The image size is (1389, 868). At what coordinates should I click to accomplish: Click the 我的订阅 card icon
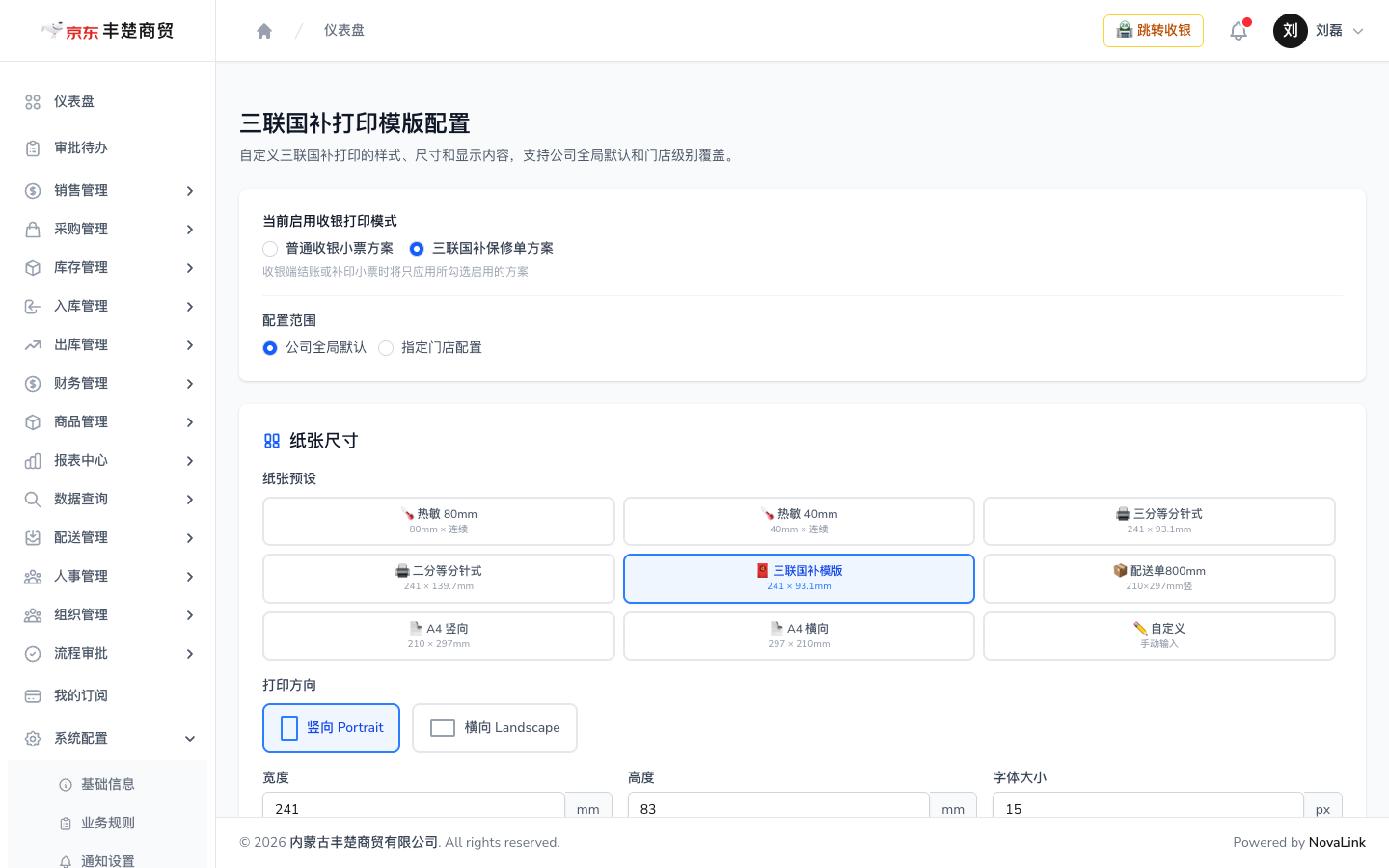(33, 696)
